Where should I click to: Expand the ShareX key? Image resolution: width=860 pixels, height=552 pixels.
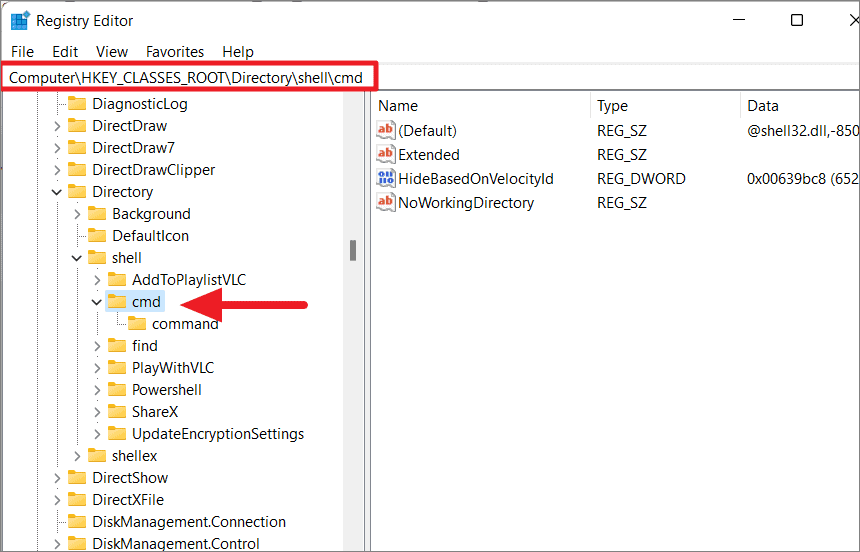point(97,412)
